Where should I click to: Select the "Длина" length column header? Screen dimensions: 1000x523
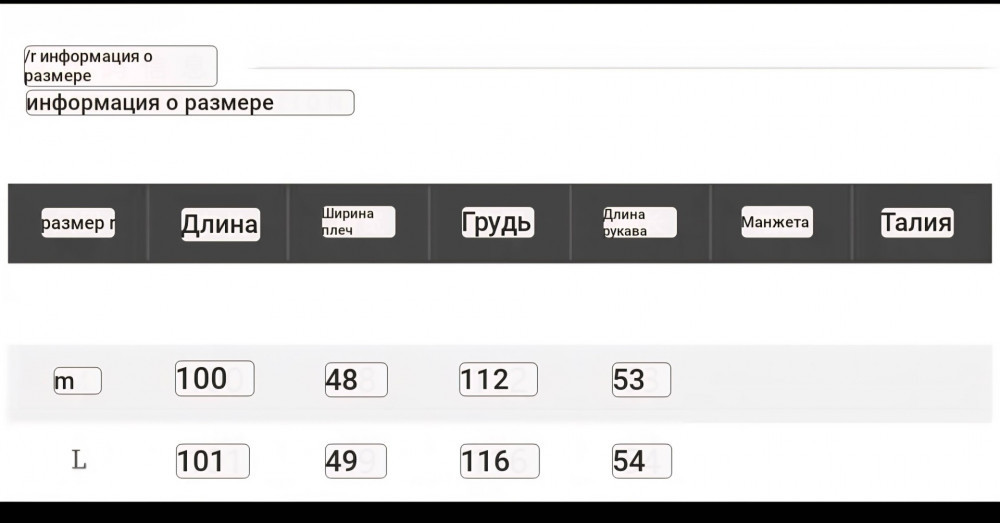pos(219,223)
